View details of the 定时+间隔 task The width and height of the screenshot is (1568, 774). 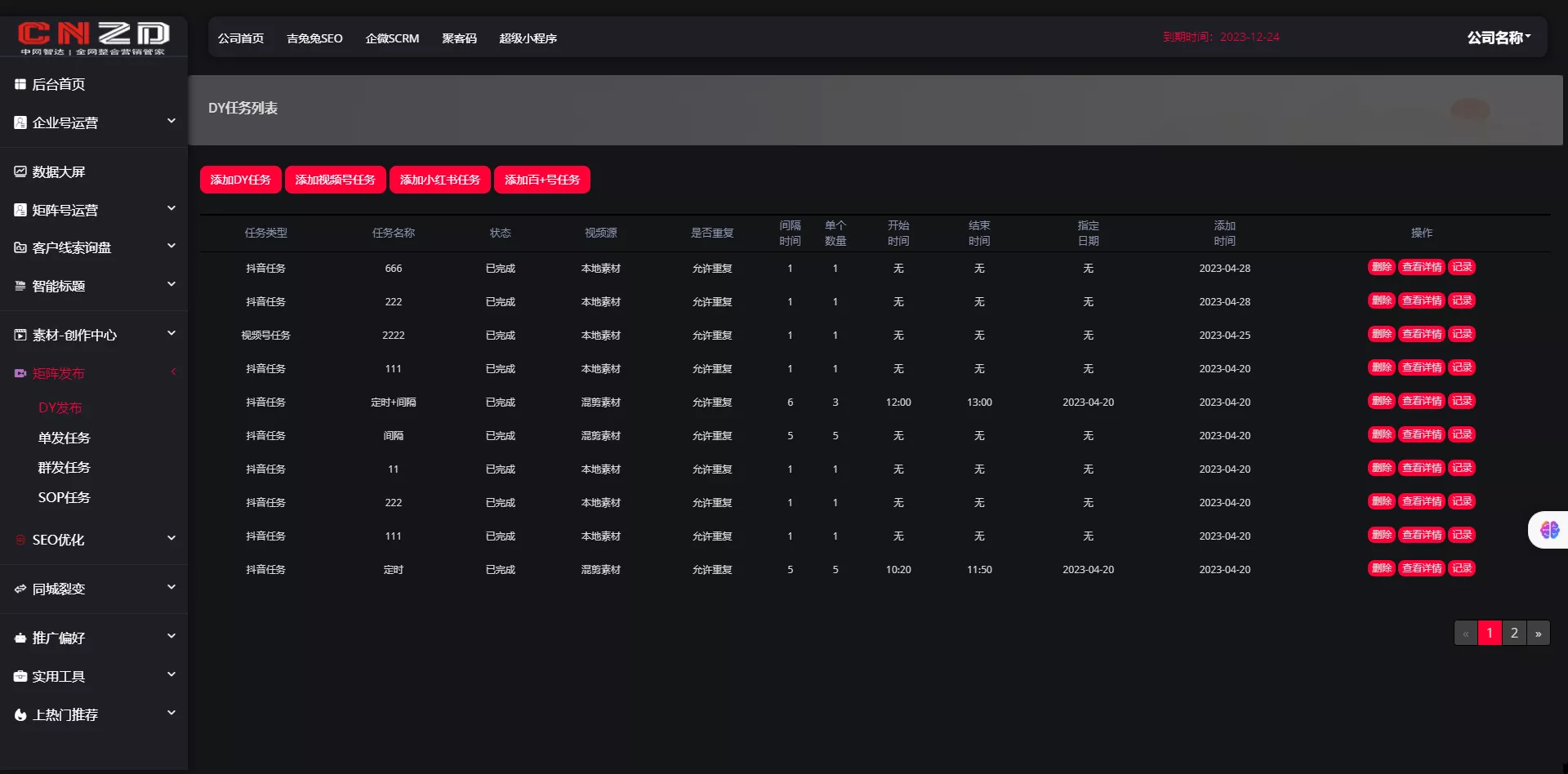pos(1421,401)
